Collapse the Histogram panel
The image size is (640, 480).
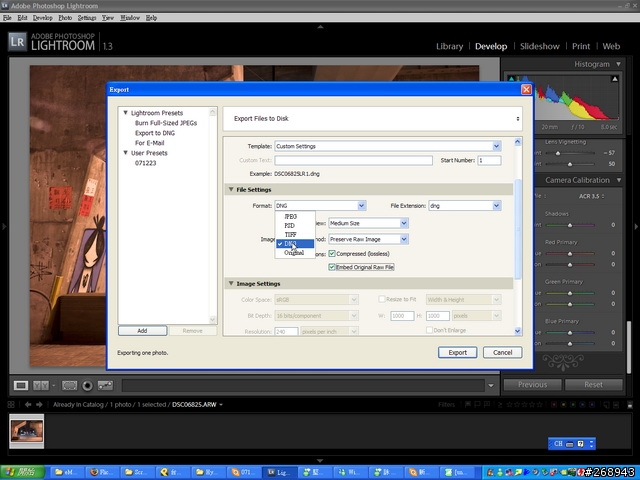coord(619,64)
